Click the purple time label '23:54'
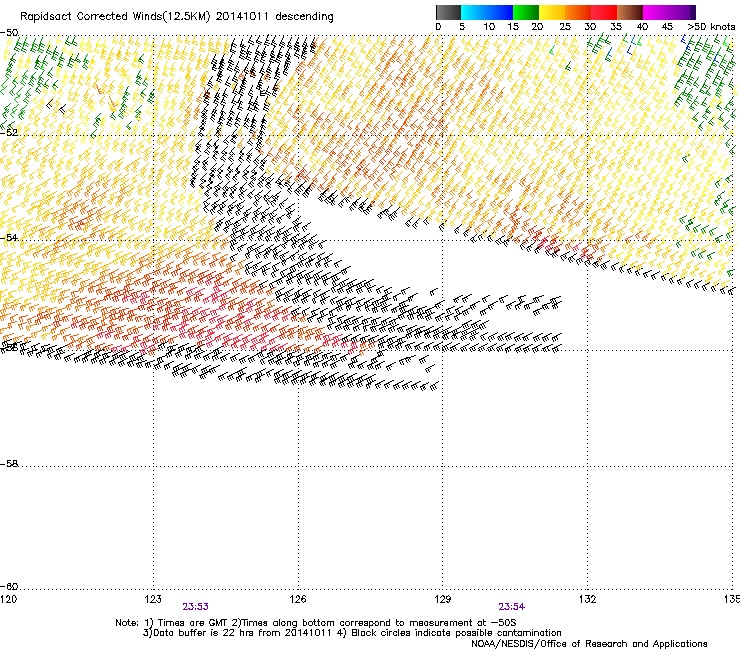Image resolution: width=740 pixels, height=650 pixels. pos(512,607)
